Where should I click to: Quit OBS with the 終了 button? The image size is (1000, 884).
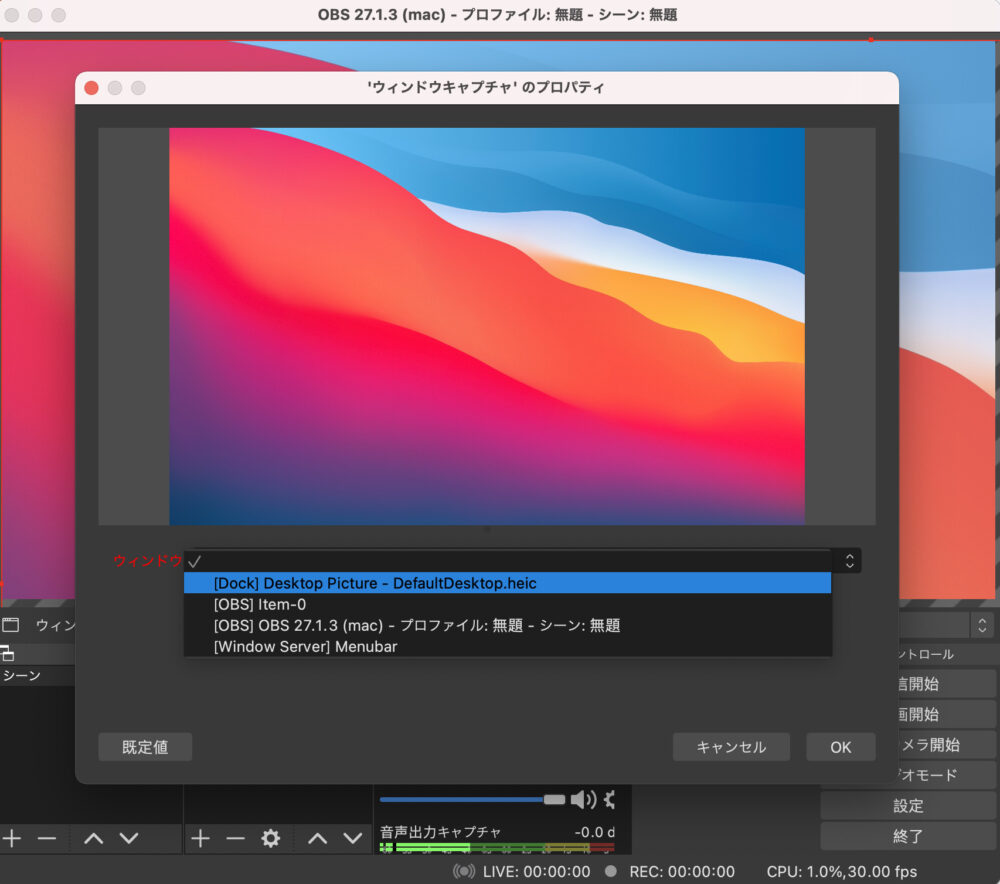point(908,836)
